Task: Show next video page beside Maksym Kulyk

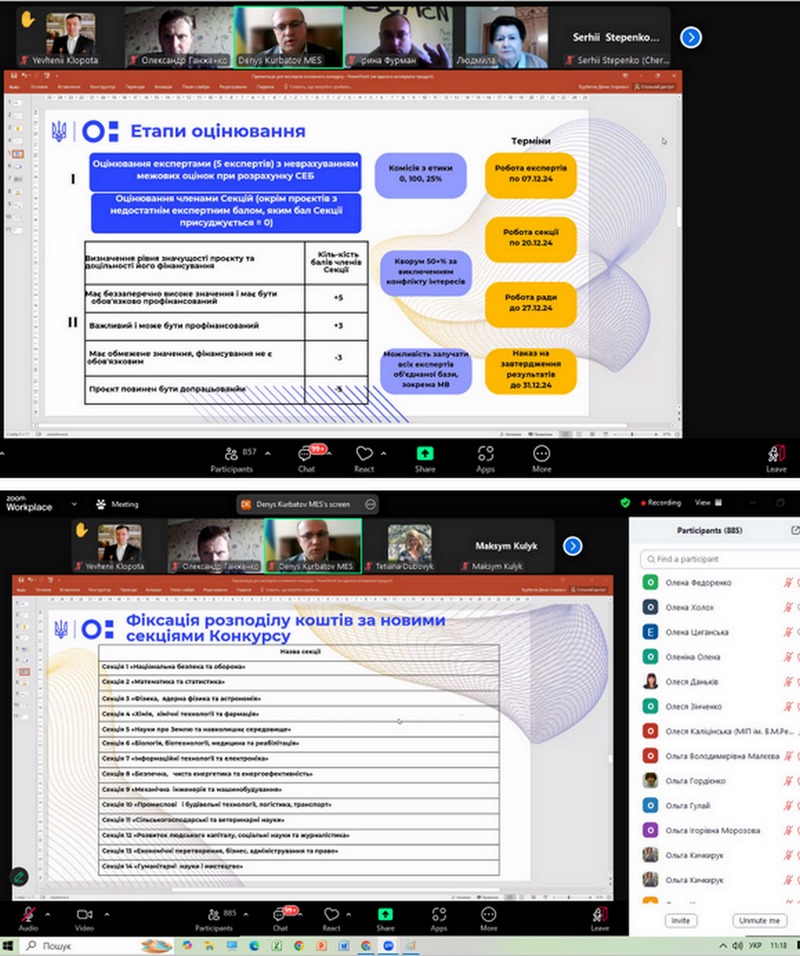Action: (x=572, y=546)
